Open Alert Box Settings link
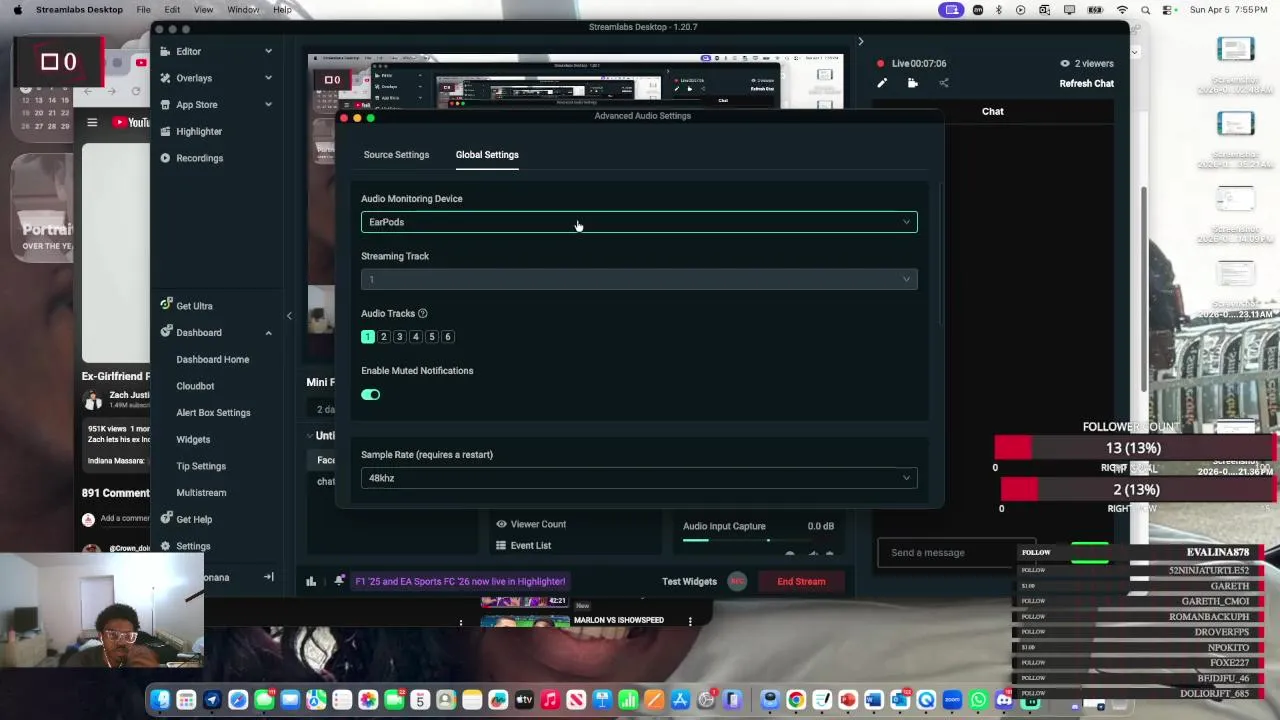 click(x=213, y=413)
